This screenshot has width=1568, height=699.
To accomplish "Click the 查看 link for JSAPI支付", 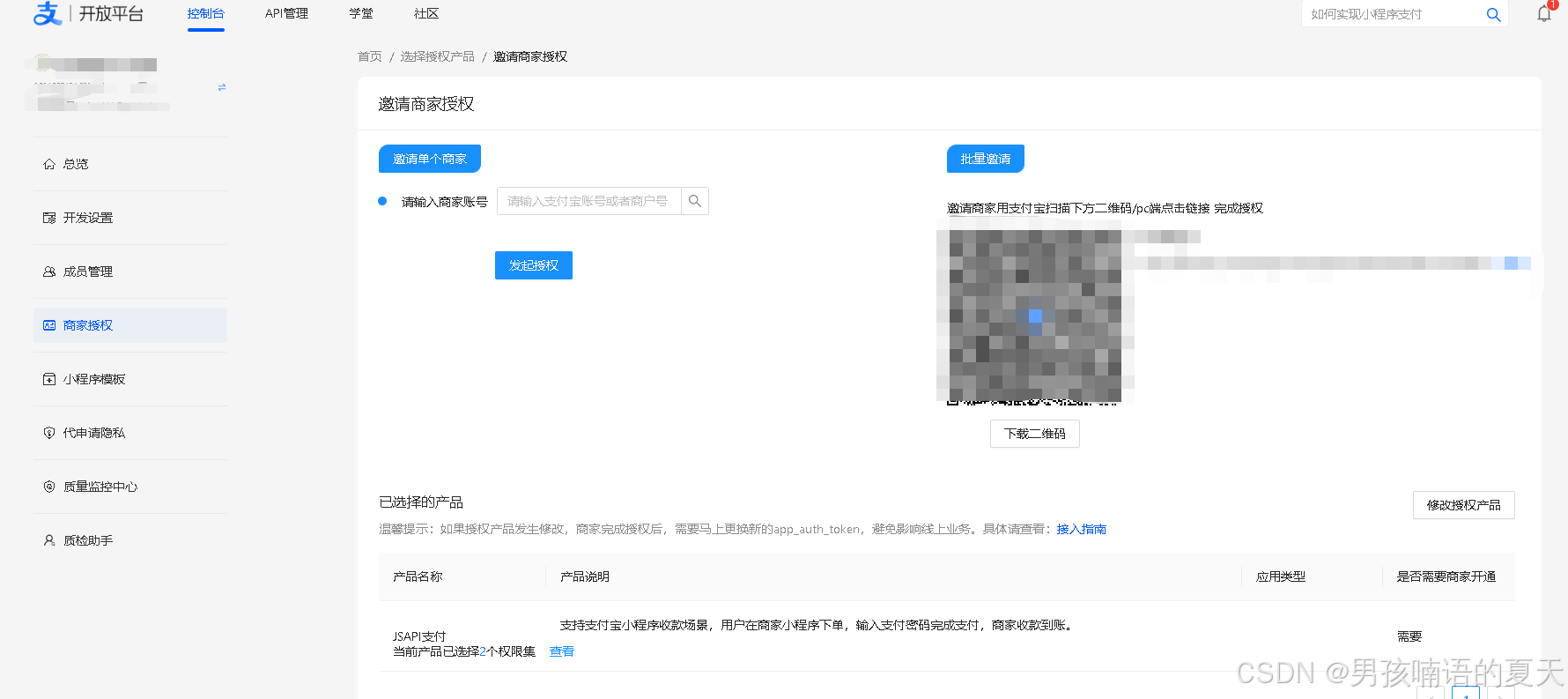I will [562, 651].
